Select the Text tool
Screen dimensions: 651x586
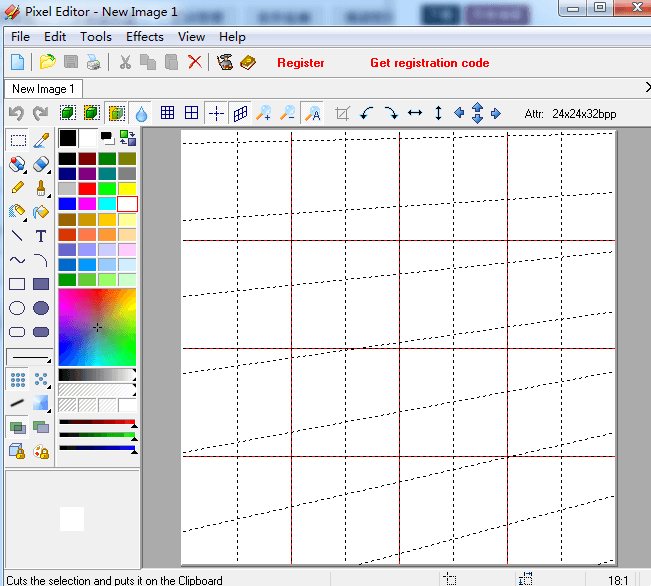(41, 236)
